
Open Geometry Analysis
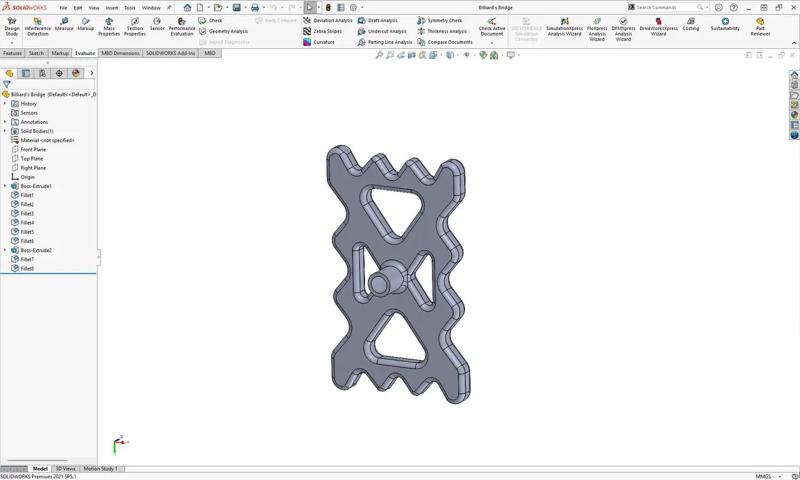[223, 31]
